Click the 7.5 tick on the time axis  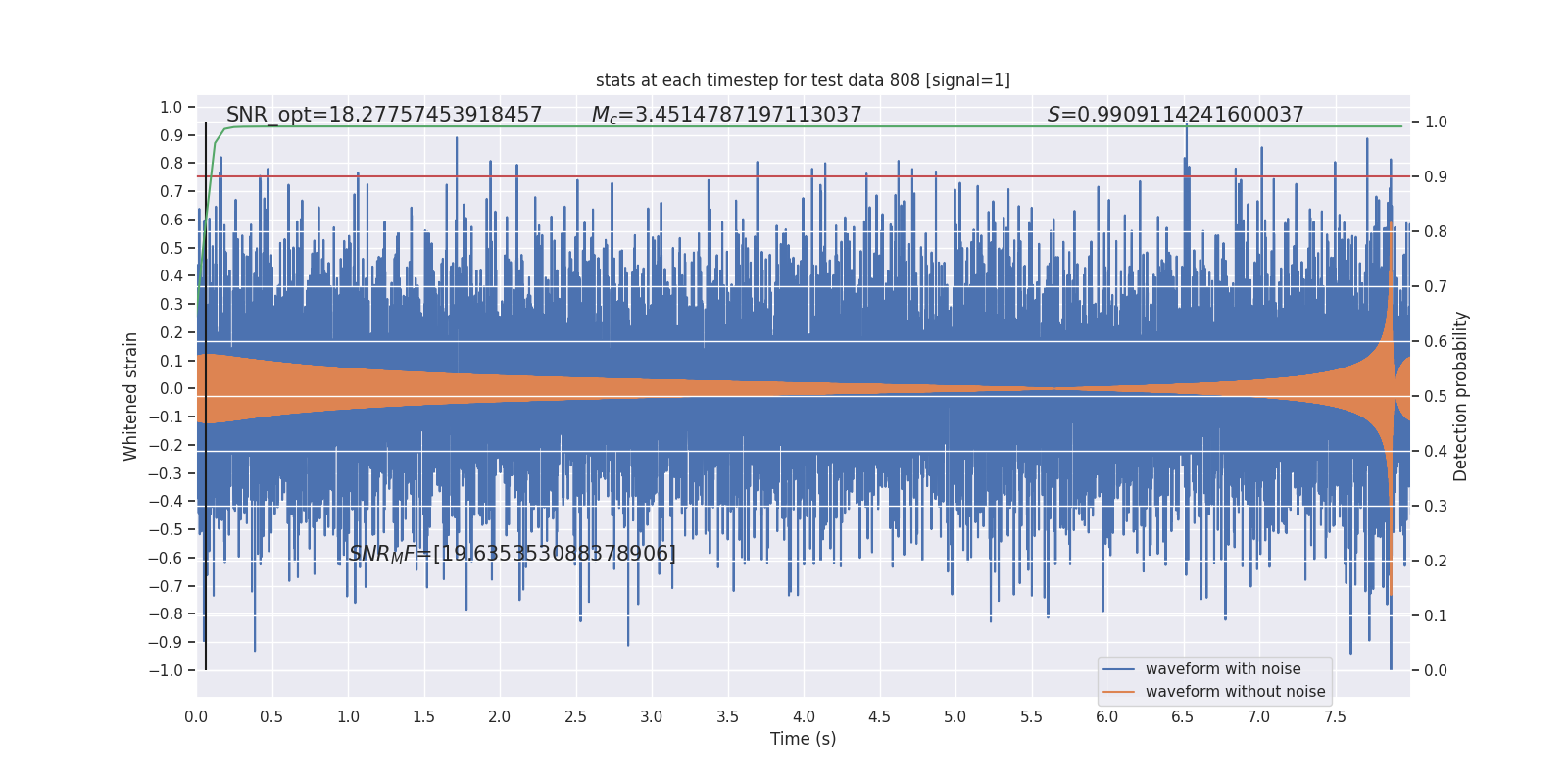pyautogui.click(x=1335, y=717)
